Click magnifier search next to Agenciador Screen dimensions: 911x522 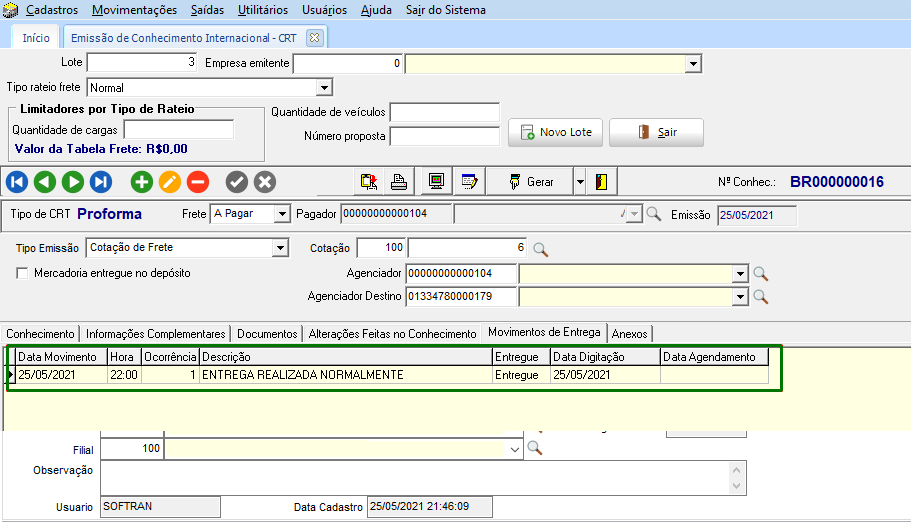tap(761, 273)
